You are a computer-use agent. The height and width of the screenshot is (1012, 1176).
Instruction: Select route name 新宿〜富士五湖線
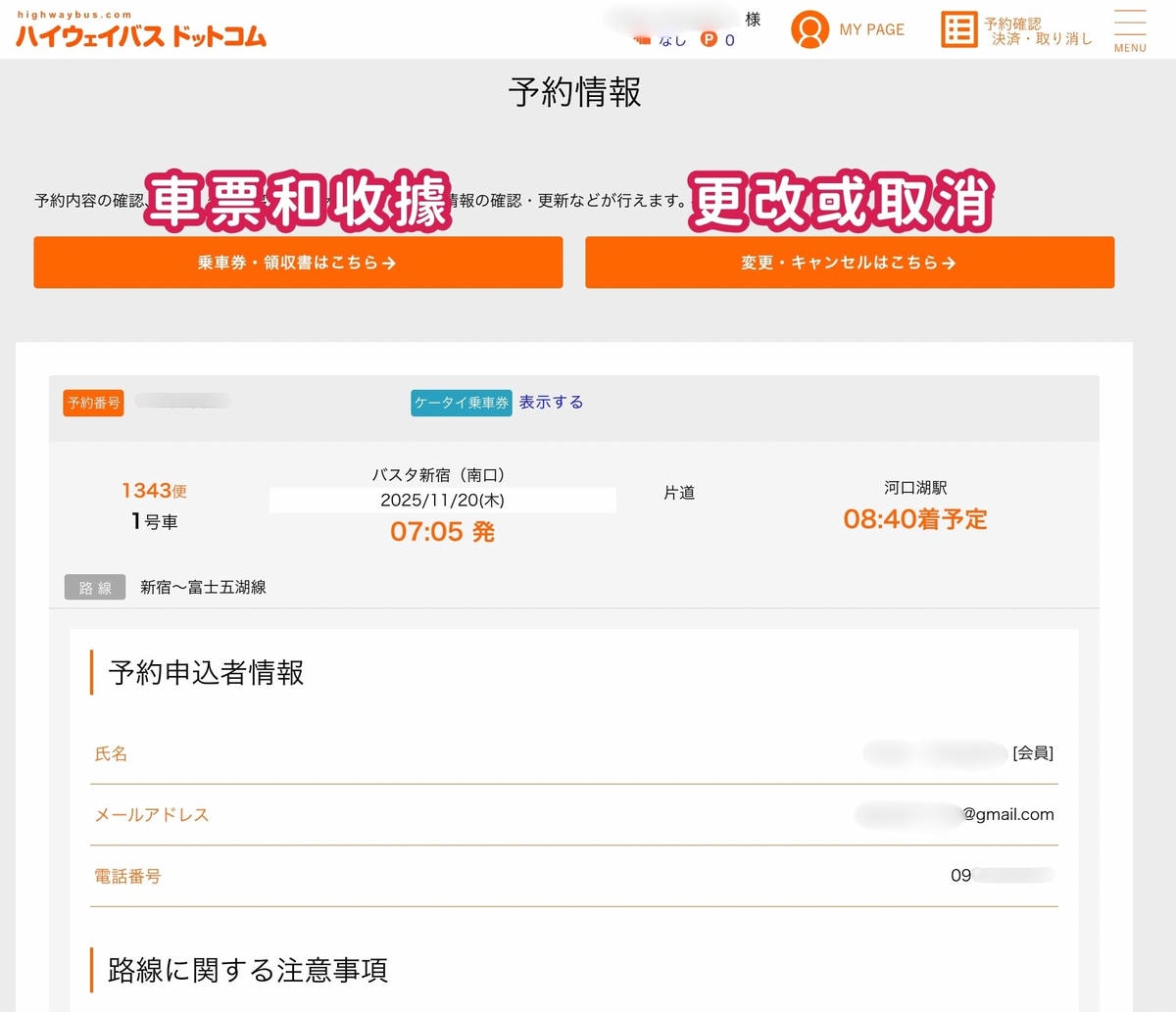tap(203, 587)
